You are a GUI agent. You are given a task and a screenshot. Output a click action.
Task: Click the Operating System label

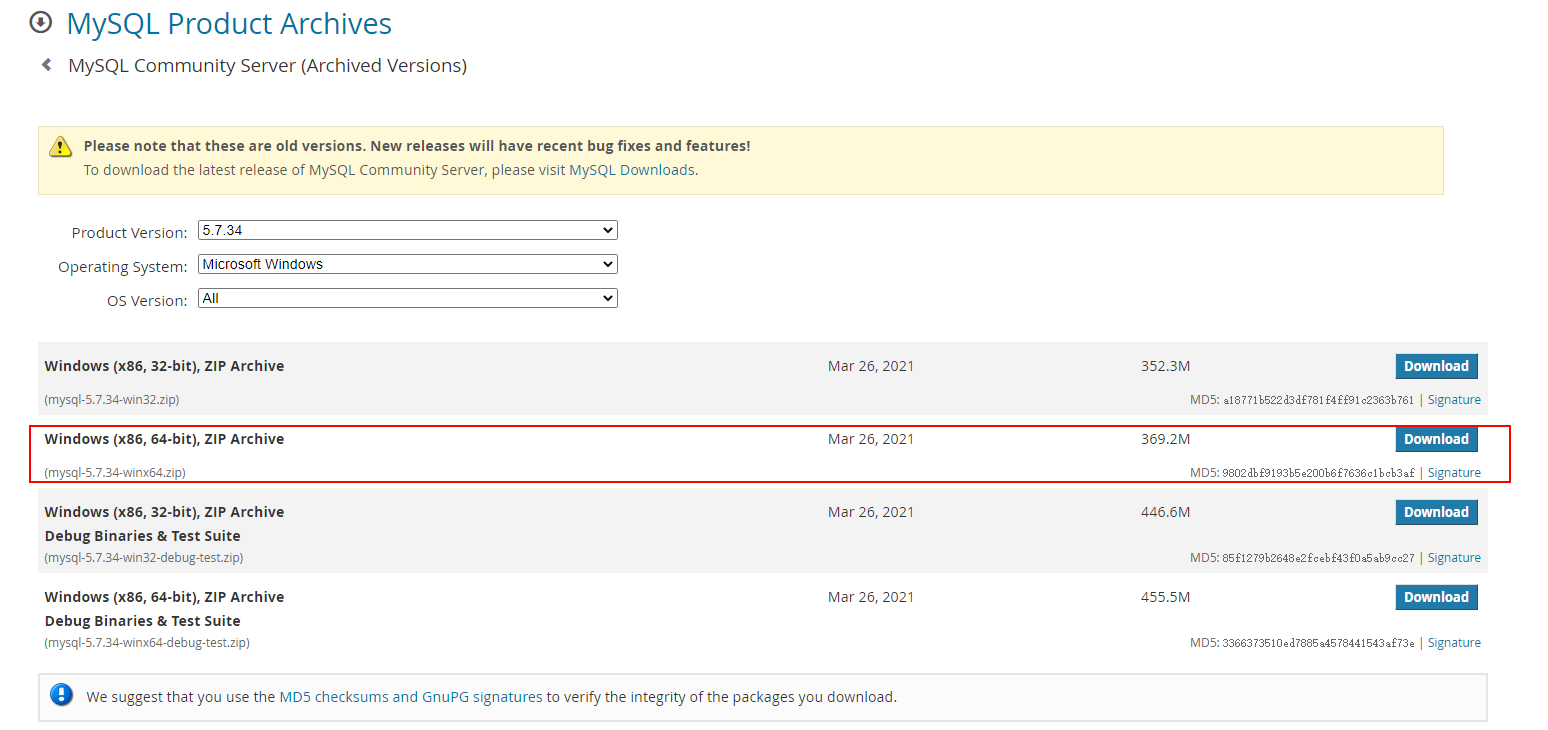123,267
